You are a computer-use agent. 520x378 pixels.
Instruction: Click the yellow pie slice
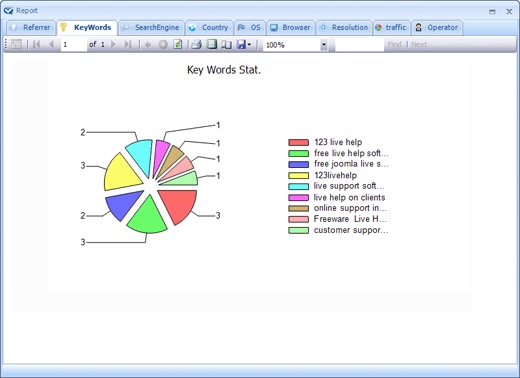[x=120, y=174]
